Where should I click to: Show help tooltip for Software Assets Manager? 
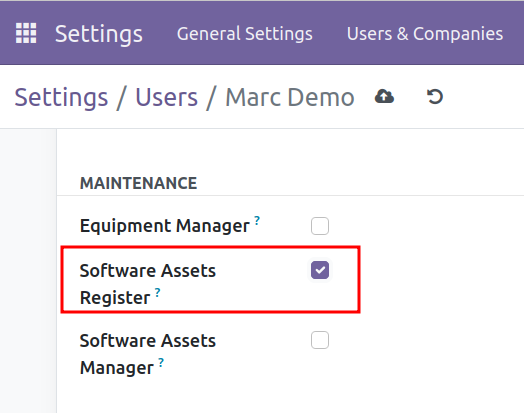coord(161,363)
